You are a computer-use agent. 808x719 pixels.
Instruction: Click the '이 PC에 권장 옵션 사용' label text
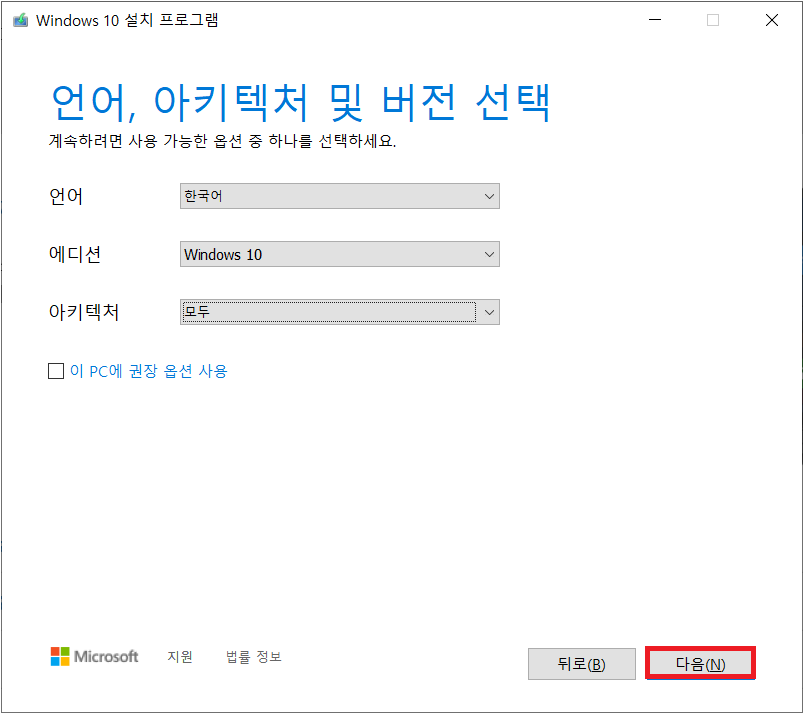coord(149,373)
